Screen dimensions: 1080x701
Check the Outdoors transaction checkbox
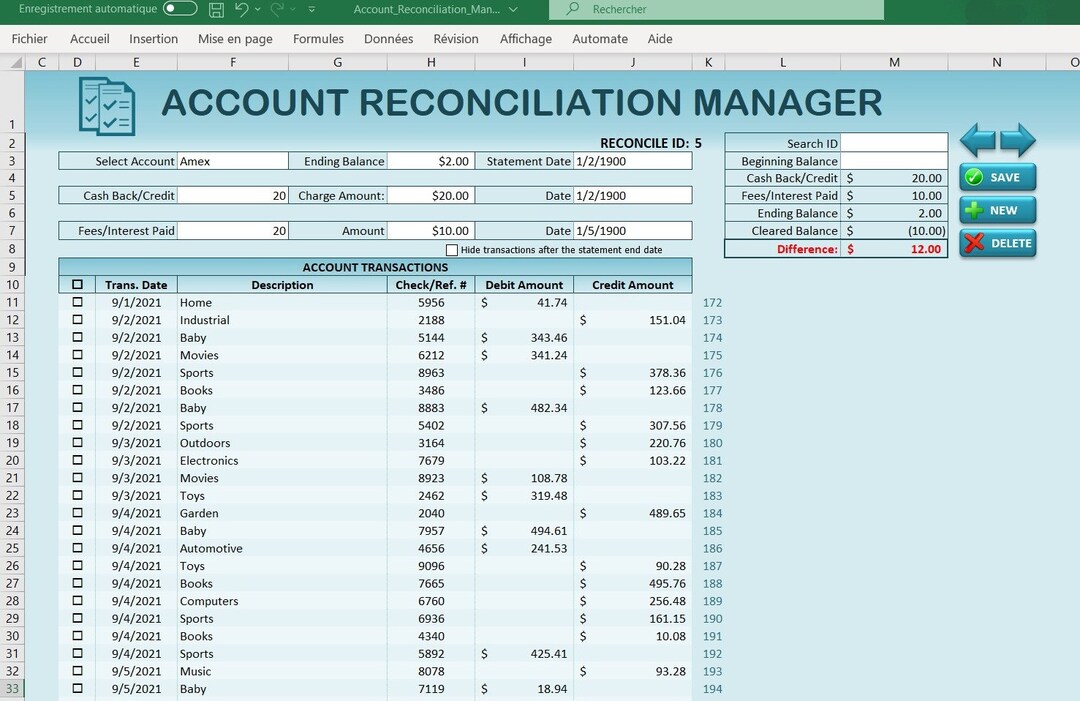(x=77, y=443)
